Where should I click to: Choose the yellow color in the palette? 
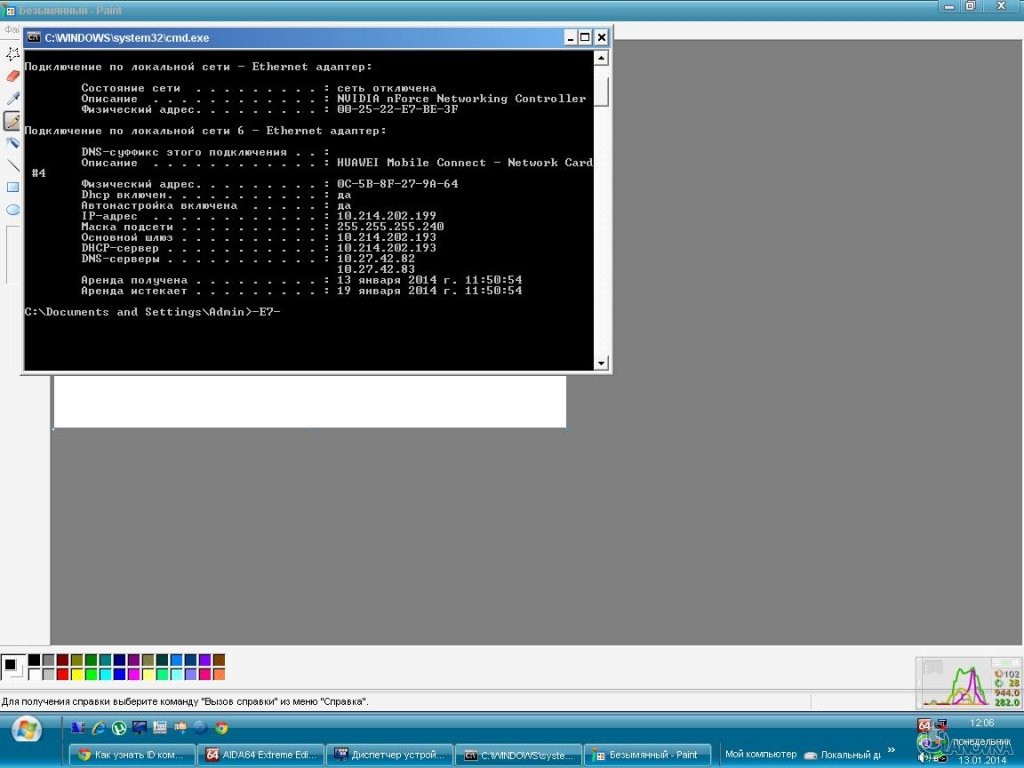pos(76,675)
